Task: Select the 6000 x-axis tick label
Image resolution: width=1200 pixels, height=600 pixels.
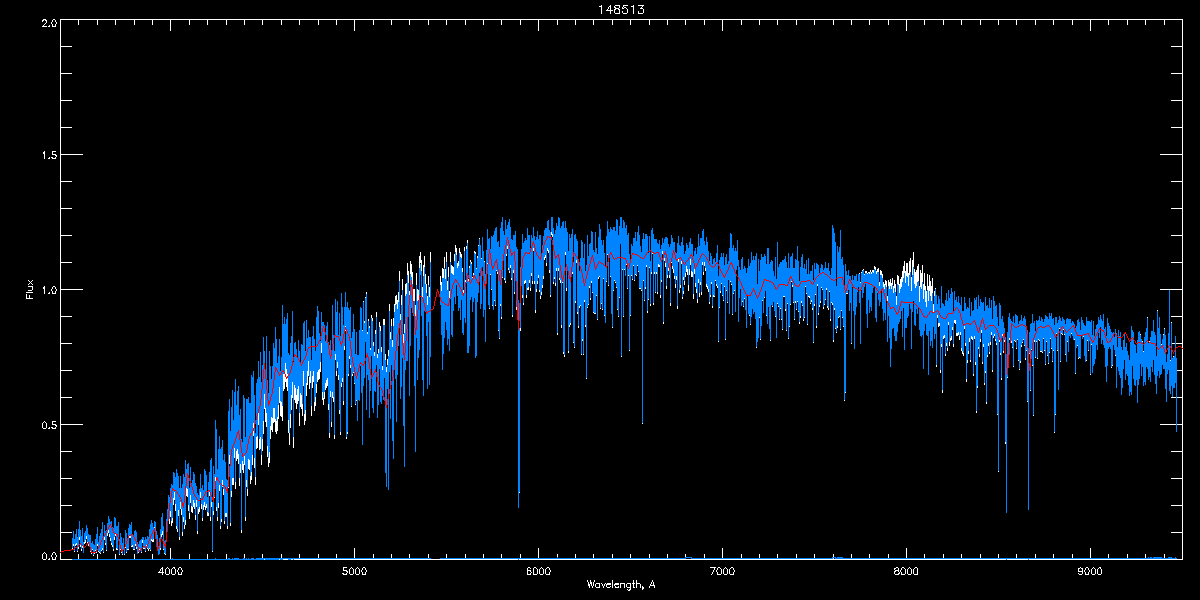Action: pos(538,572)
